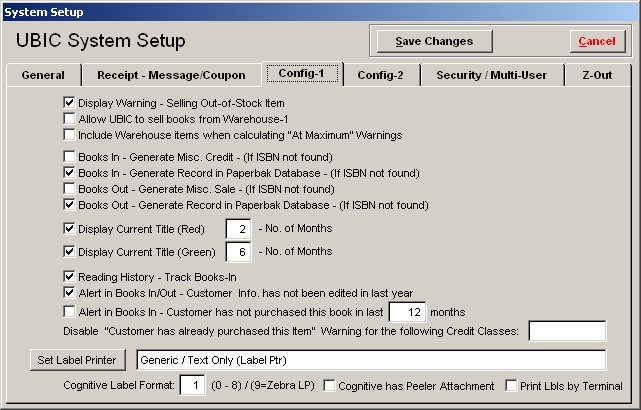Enable Books Out Generate Misc. Sale option
The image size is (641, 410).
tap(69, 188)
